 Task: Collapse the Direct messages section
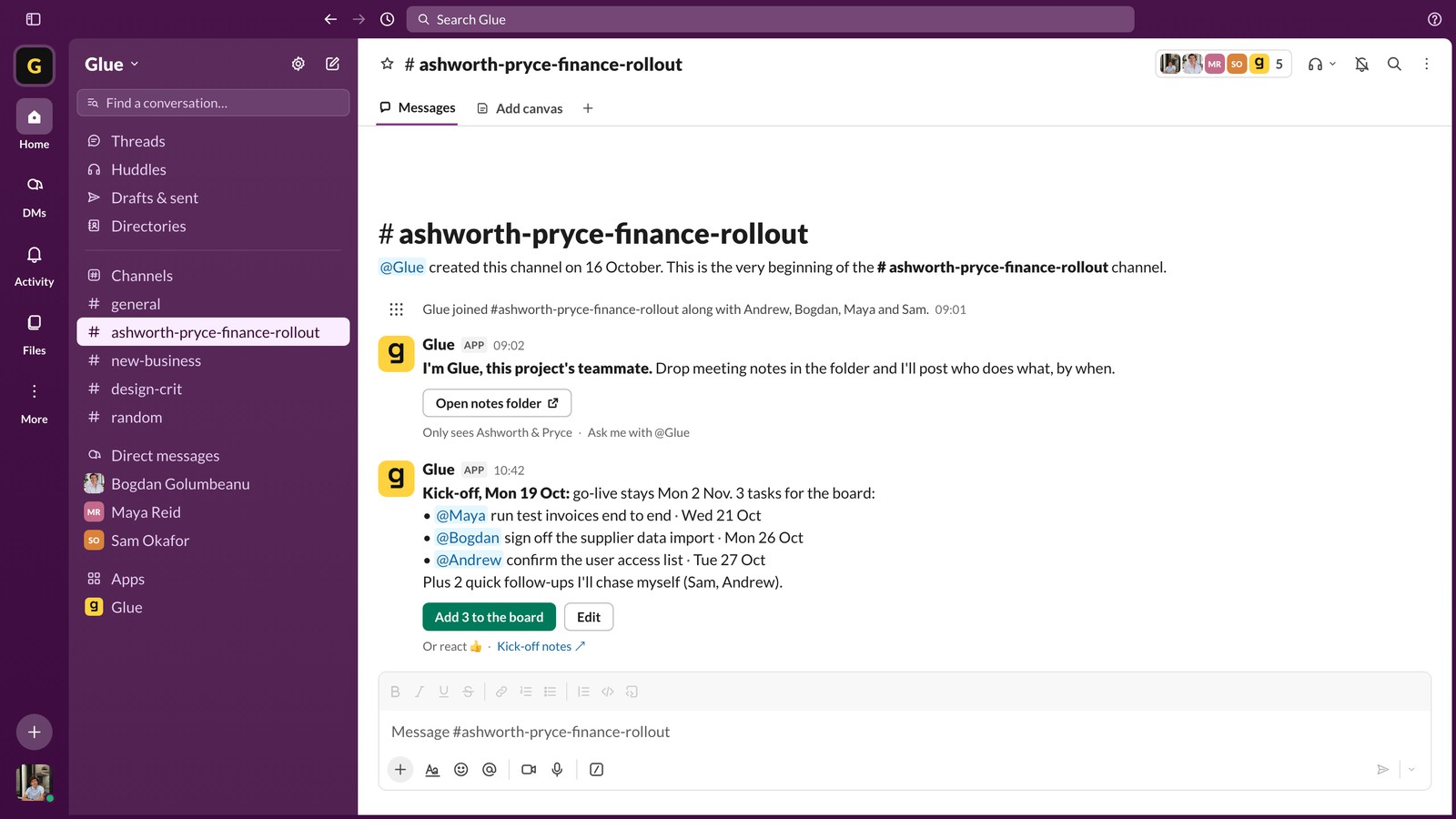pyautogui.click(x=213, y=456)
